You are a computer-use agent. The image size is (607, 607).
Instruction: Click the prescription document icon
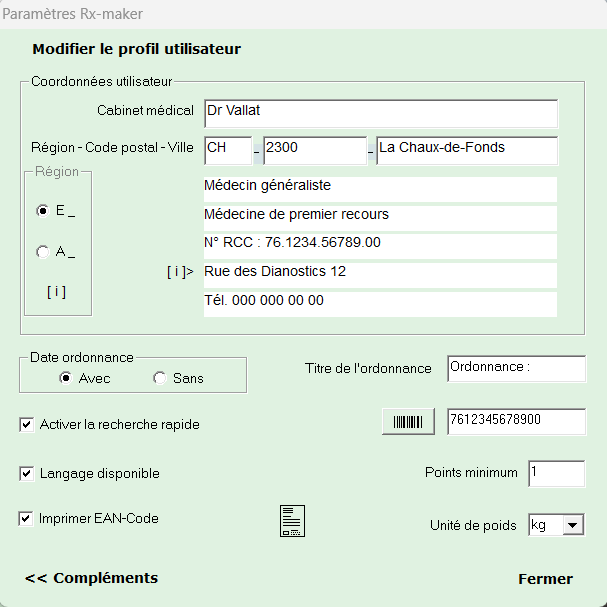pos(291,521)
